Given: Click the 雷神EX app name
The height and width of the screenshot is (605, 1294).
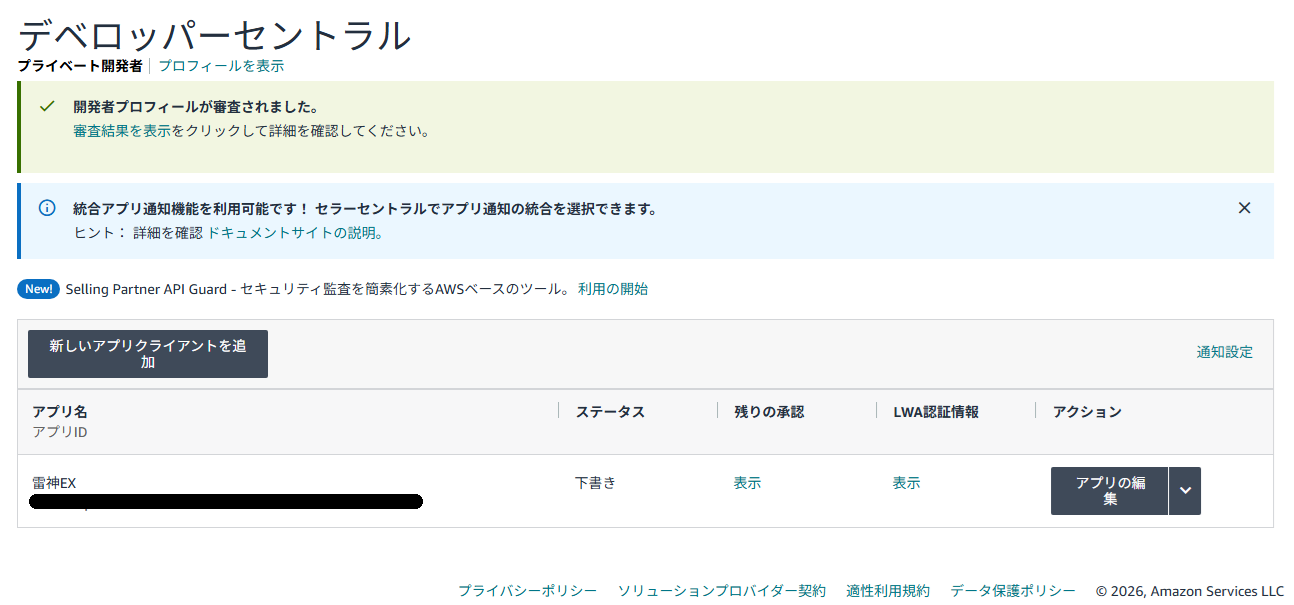Looking at the screenshot, I should click(54, 483).
